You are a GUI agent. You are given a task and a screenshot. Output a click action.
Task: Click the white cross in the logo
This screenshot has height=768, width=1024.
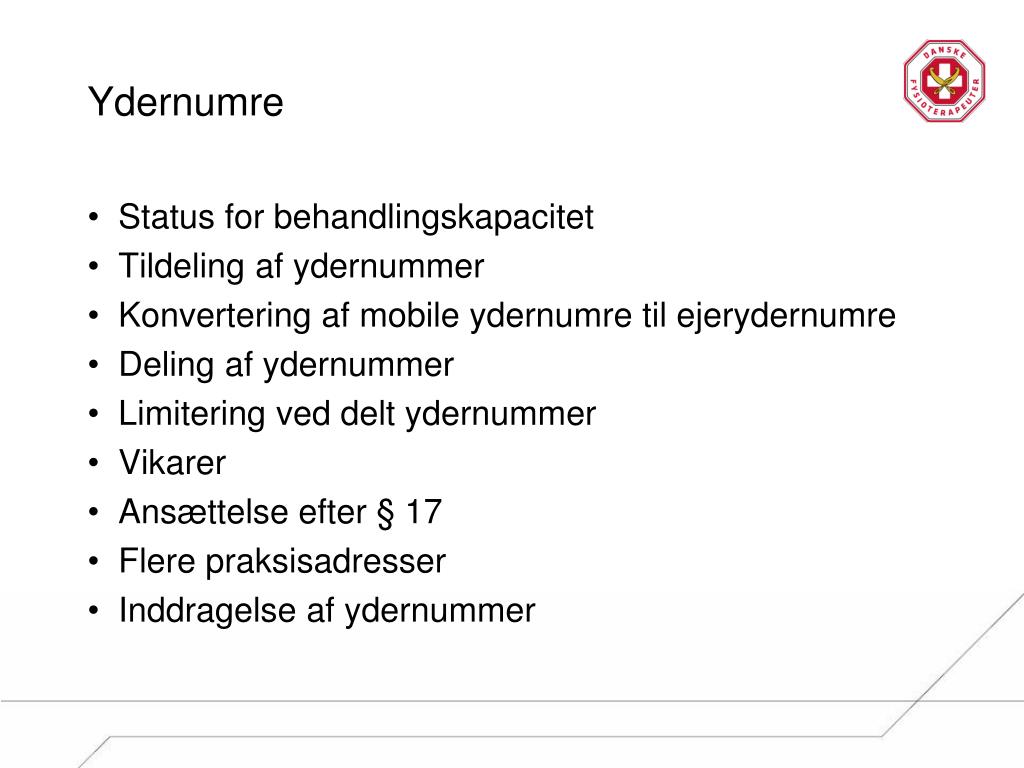[944, 81]
